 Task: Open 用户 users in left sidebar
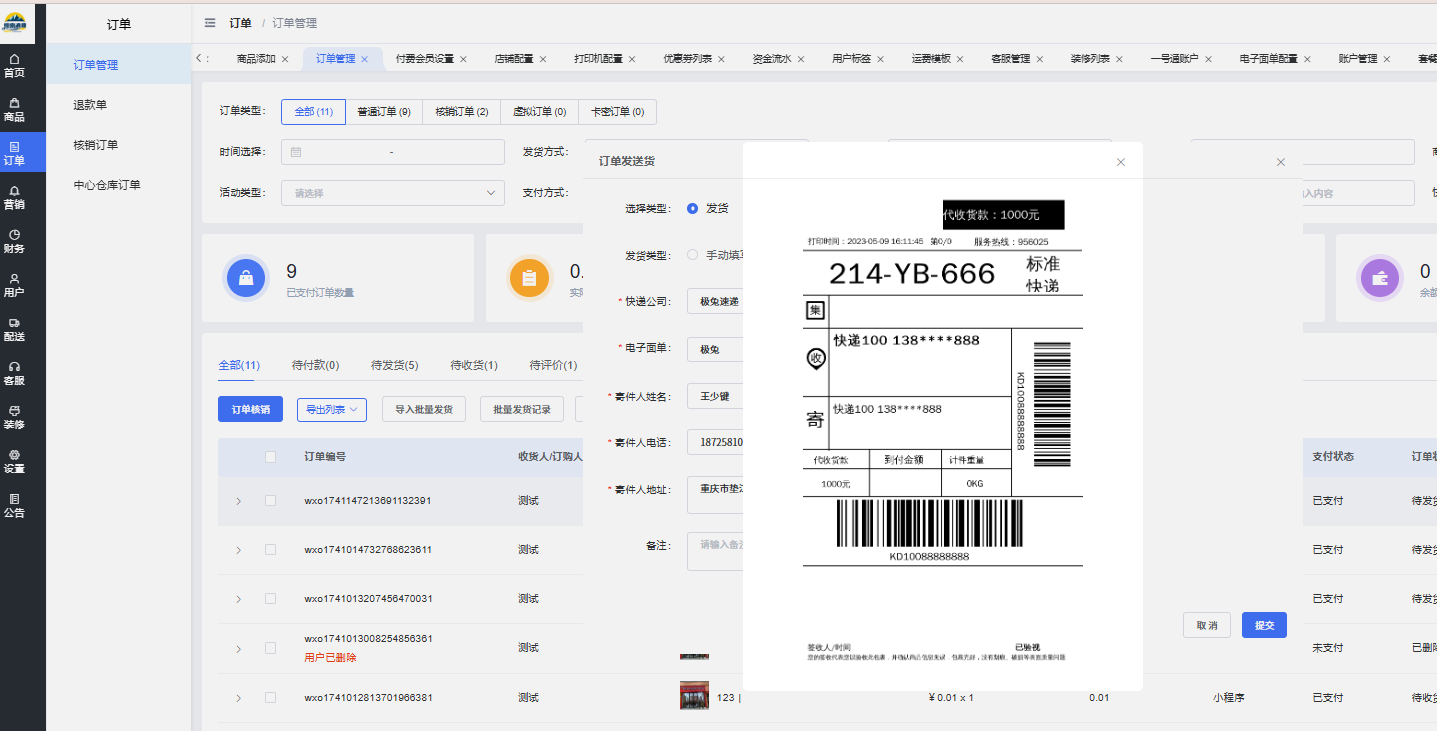[x=14, y=285]
